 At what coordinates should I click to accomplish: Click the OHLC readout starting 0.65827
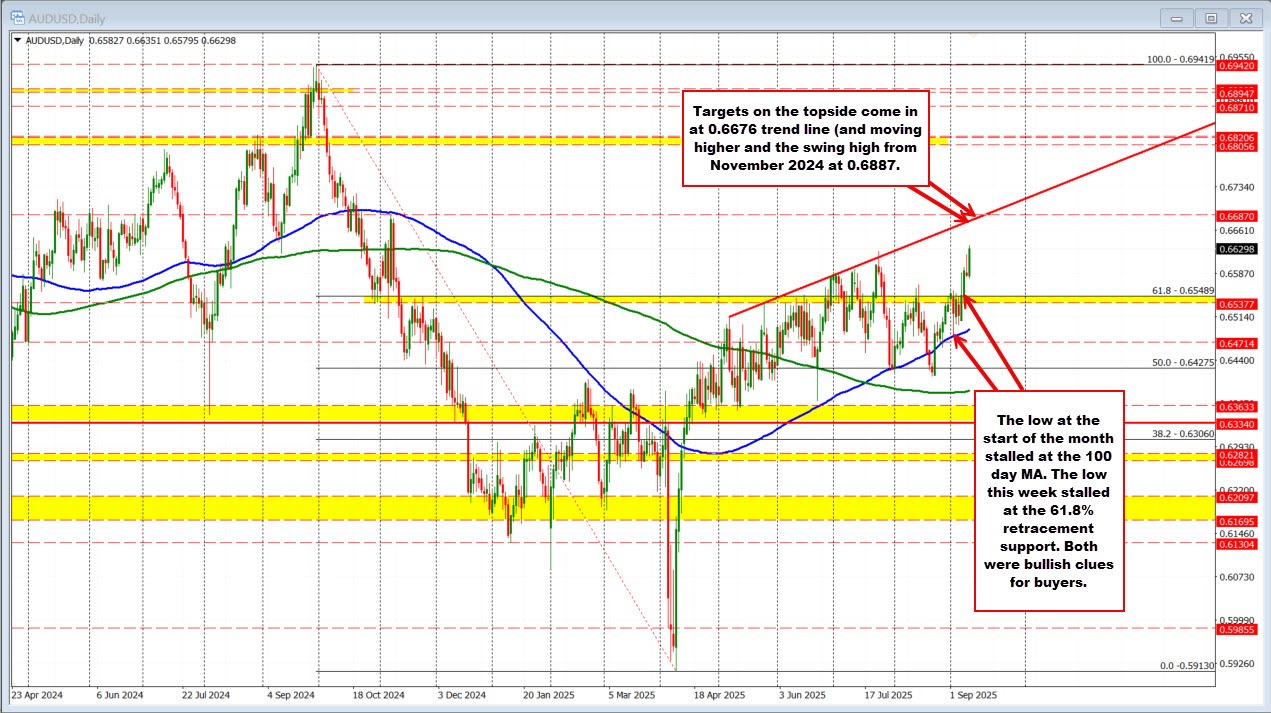[x=165, y=39]
